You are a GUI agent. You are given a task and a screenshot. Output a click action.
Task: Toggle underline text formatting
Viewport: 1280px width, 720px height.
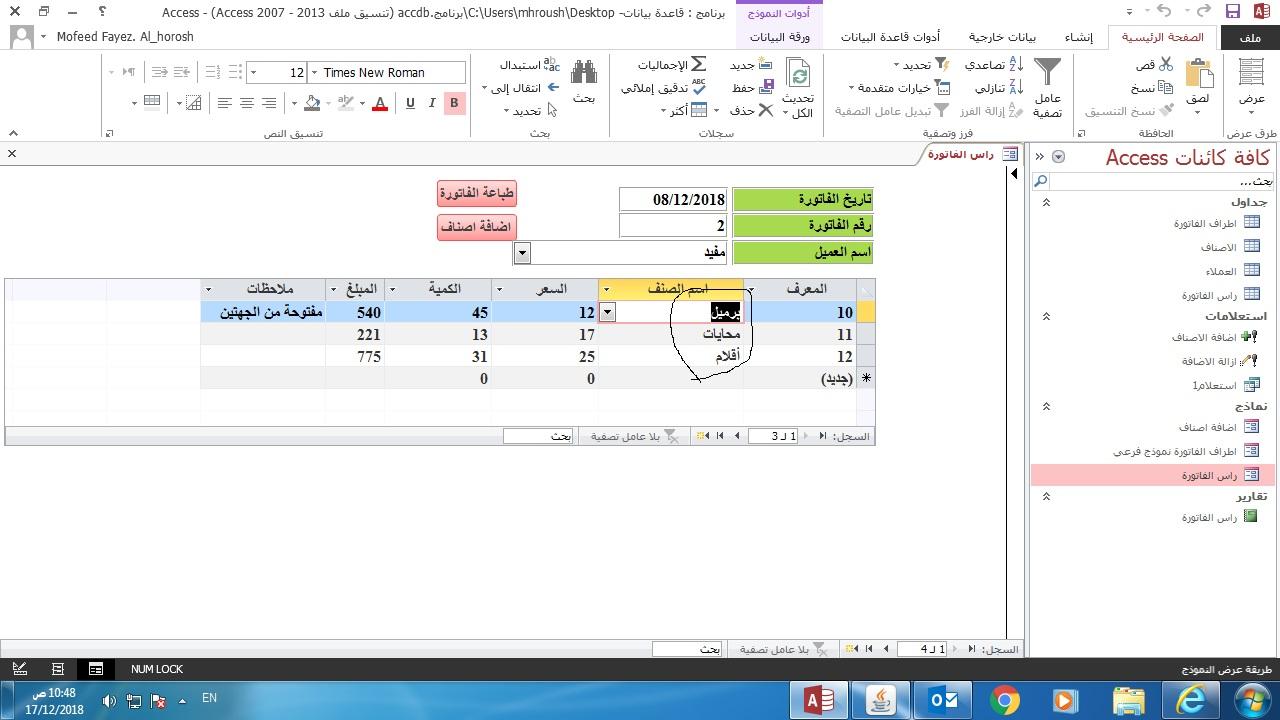coord(410,103)
